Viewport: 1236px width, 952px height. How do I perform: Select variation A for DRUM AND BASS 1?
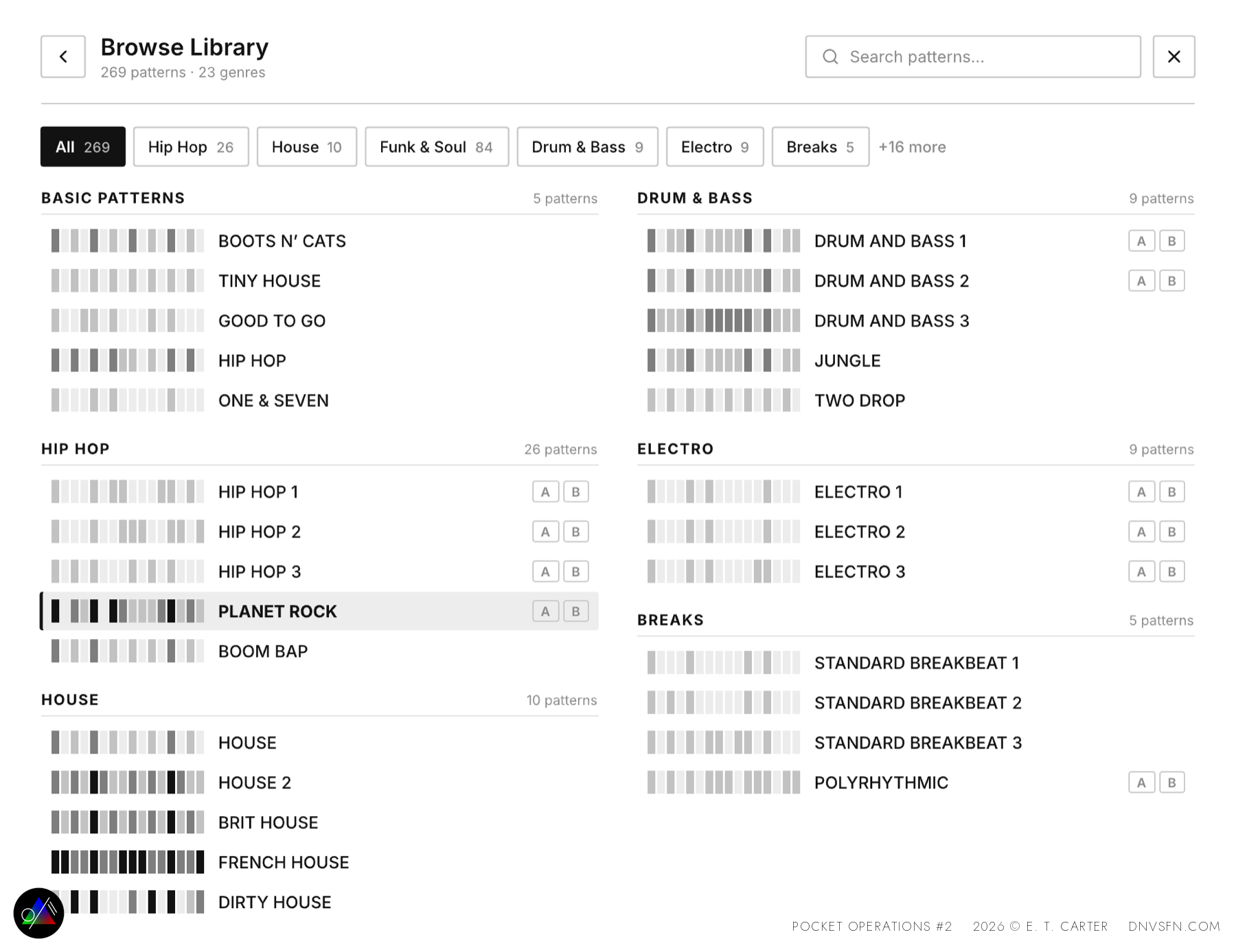coord(1141,241)
